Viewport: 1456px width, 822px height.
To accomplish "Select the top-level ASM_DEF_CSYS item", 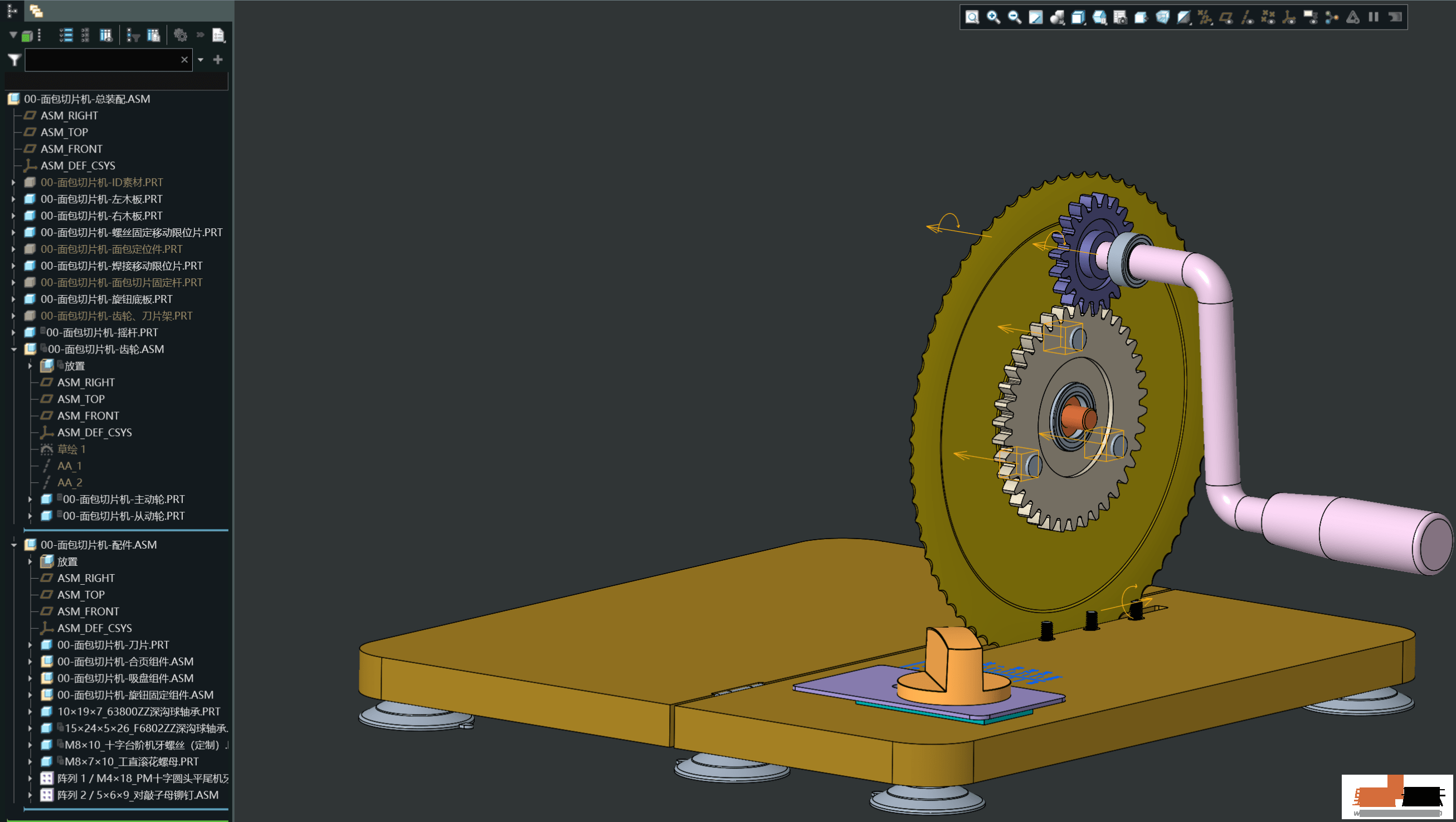I will pos(77,165).
